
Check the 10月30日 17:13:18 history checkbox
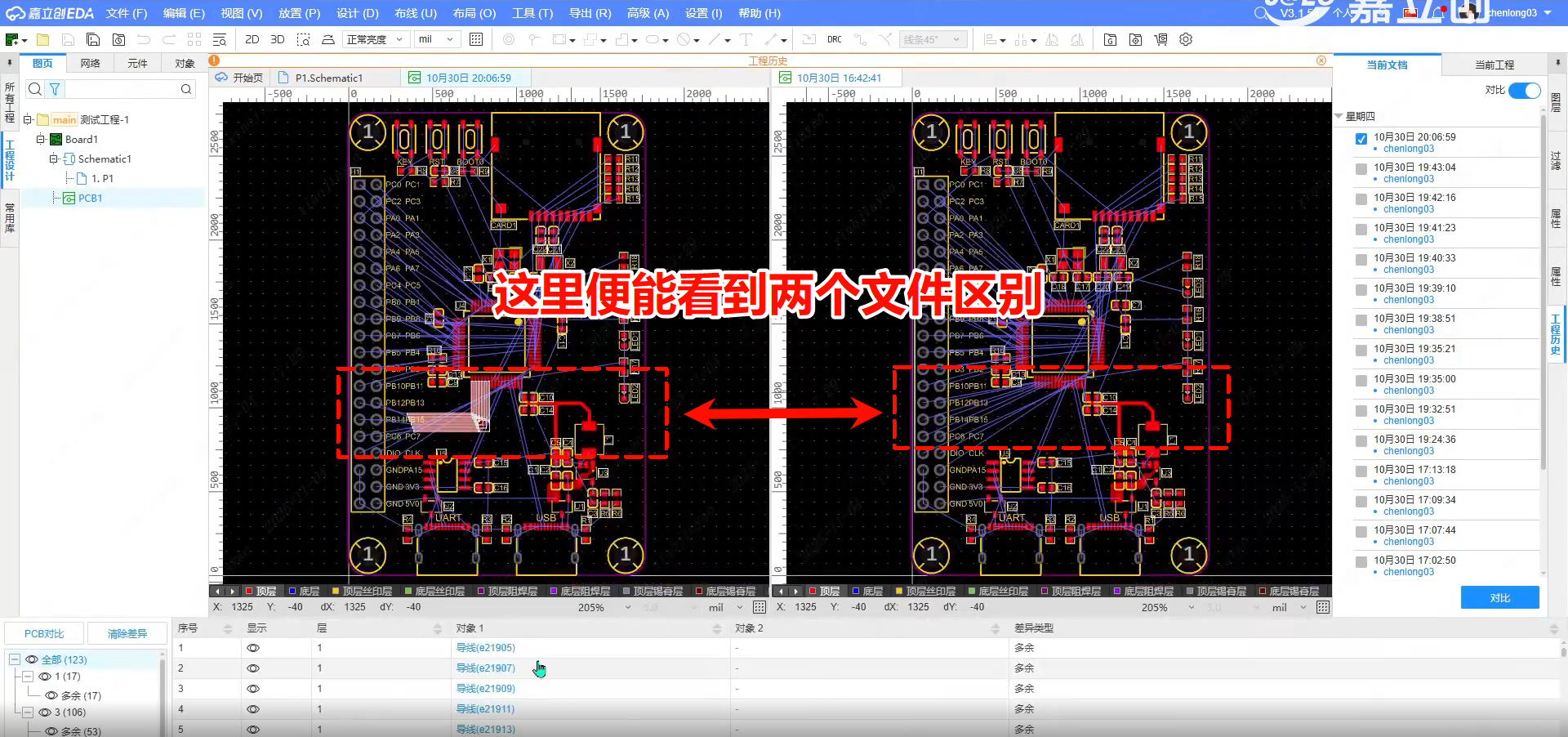[x=1361, y=471]
